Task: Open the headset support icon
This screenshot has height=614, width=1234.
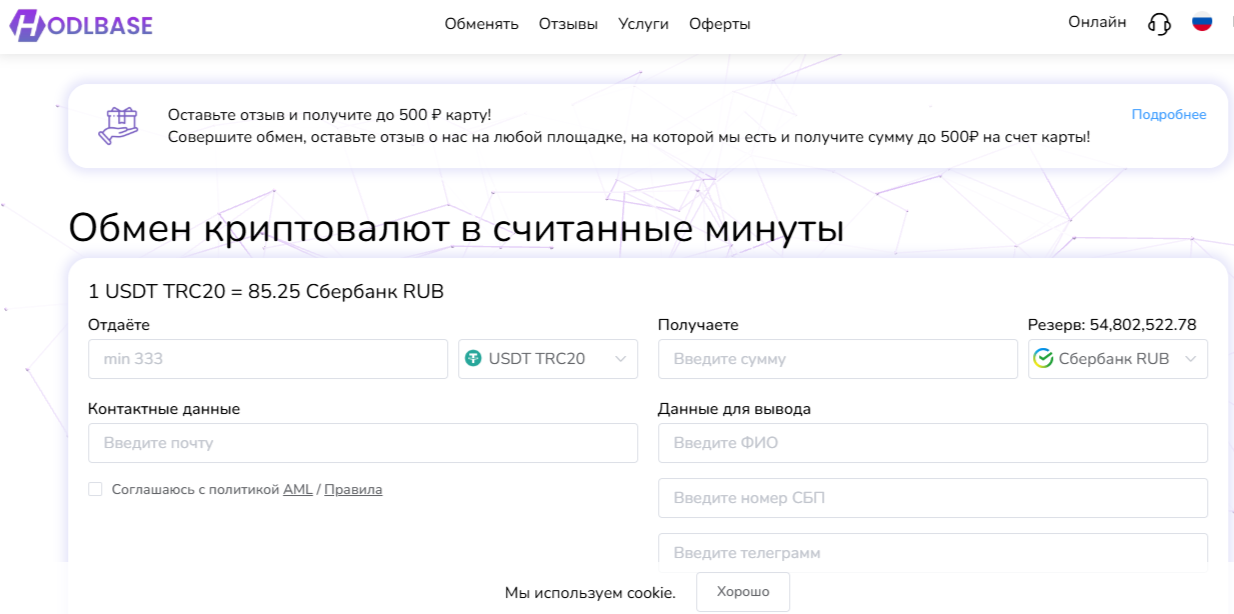Action: pyautogui.click(x=1159, y=23)
